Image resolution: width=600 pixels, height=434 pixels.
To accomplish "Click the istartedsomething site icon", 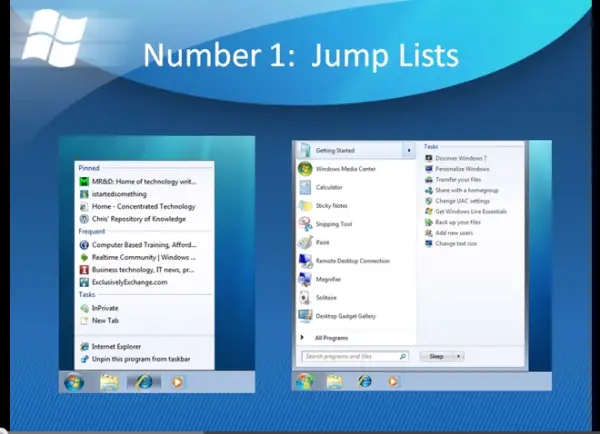I will [x=84, y=194].
